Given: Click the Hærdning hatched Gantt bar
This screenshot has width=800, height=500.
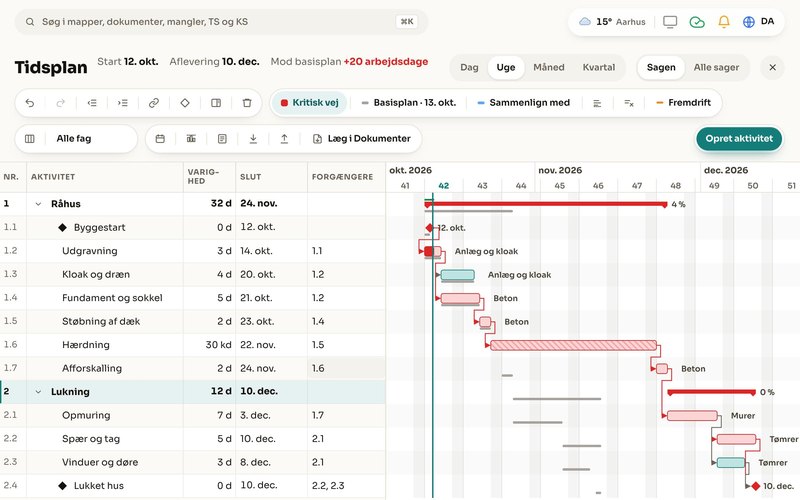Looking at the screenshot, I should pos(573,345).
